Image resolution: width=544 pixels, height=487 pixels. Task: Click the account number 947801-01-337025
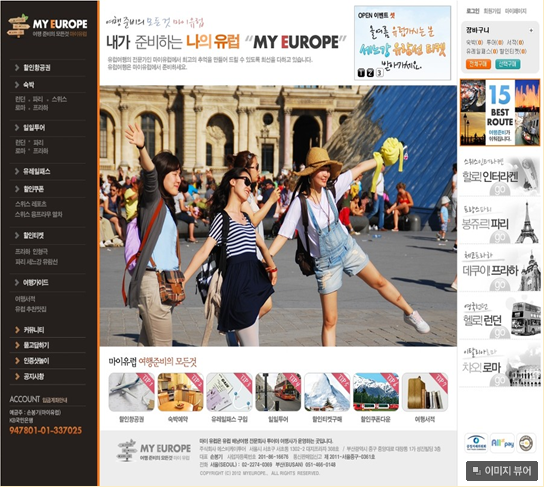[45, 430]
